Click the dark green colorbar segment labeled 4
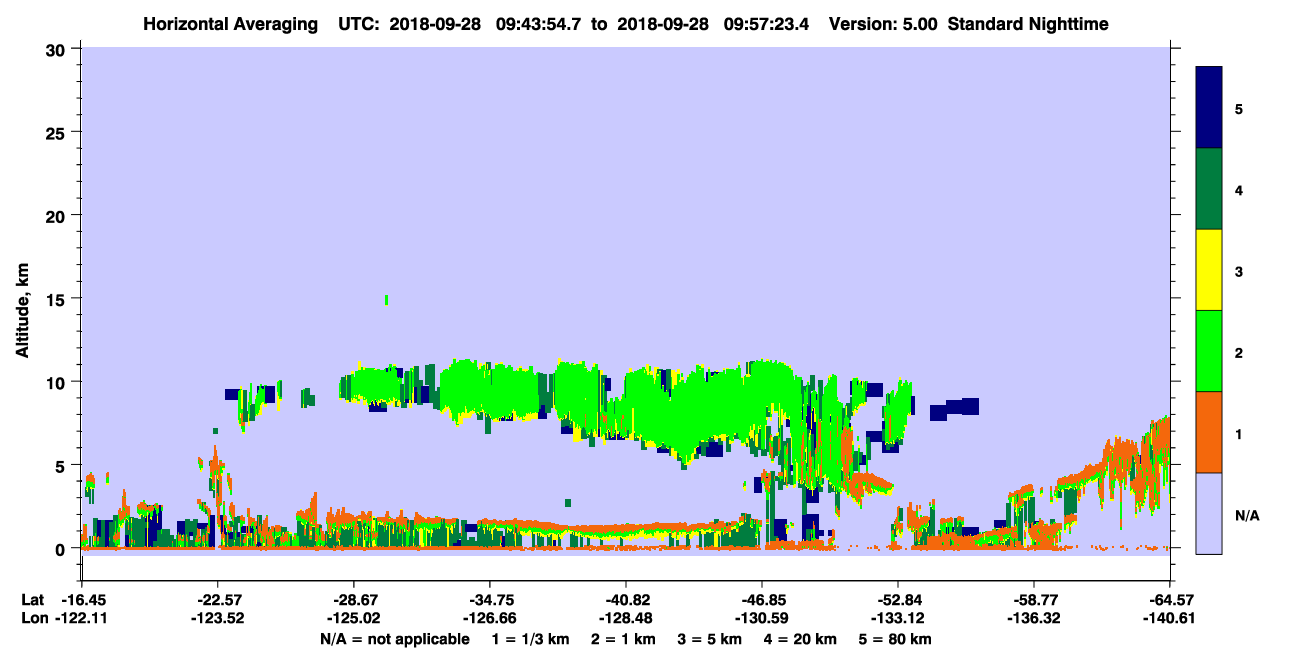1300x667 pixels. (1209, 189)
